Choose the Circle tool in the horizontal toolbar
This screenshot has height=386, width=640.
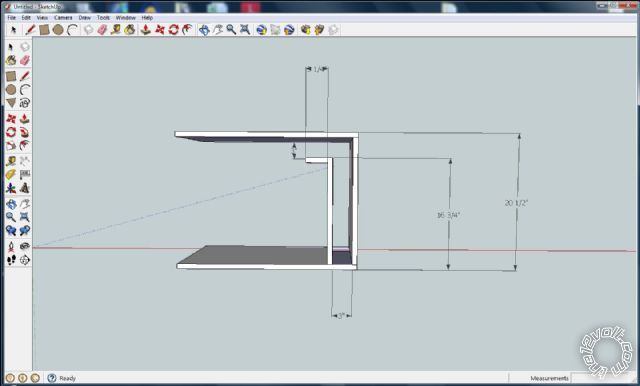click(58, 30)
